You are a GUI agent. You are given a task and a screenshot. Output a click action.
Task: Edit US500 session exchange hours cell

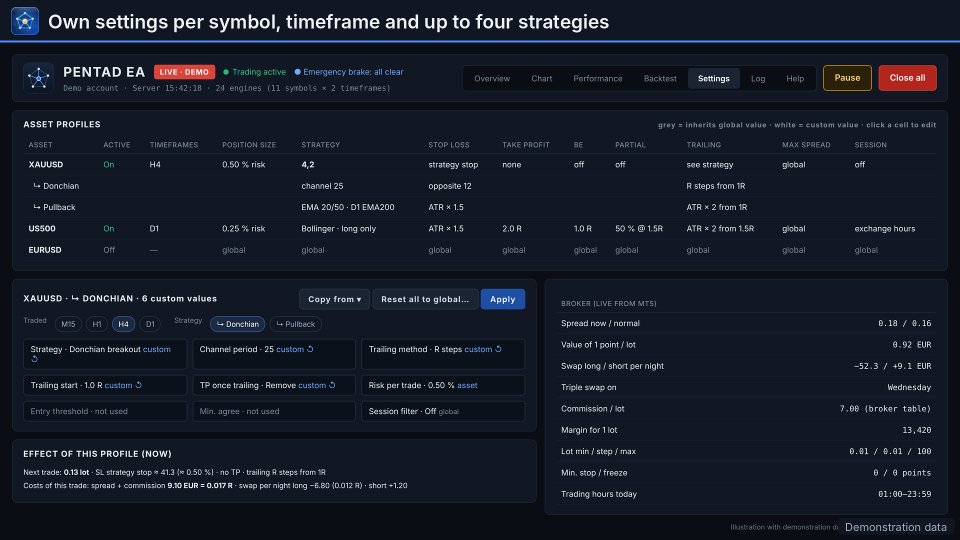click(x=885, y=228)
